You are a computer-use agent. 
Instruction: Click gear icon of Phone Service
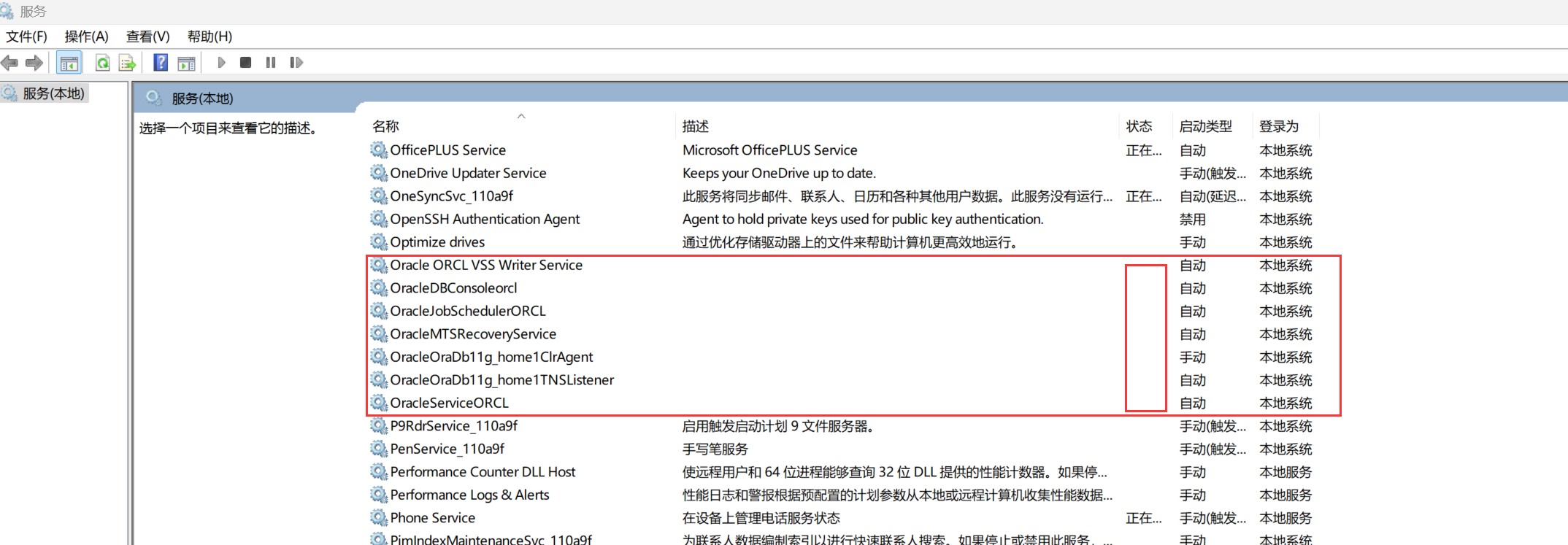(378, 517)
